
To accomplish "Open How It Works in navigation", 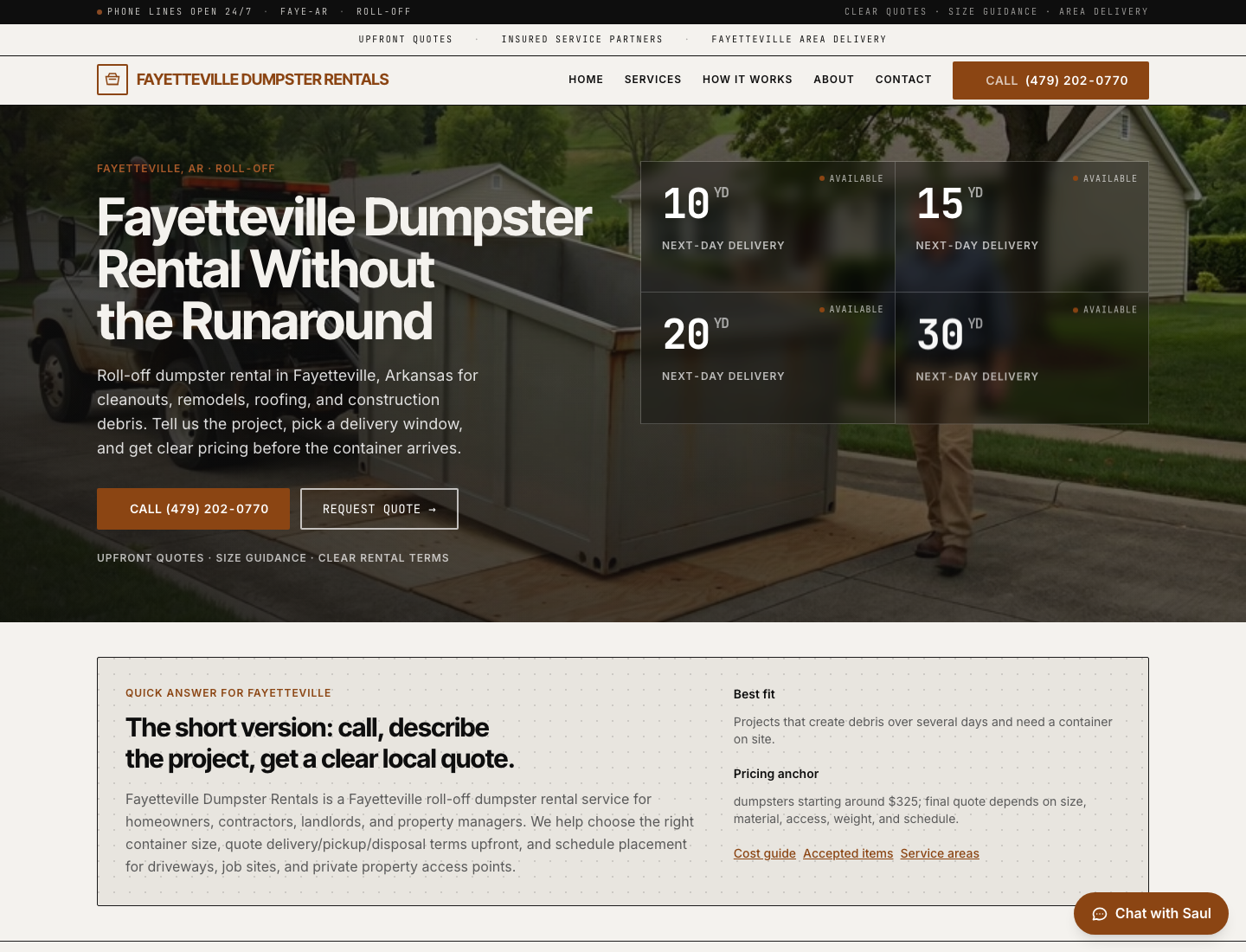I will [748, 80].
